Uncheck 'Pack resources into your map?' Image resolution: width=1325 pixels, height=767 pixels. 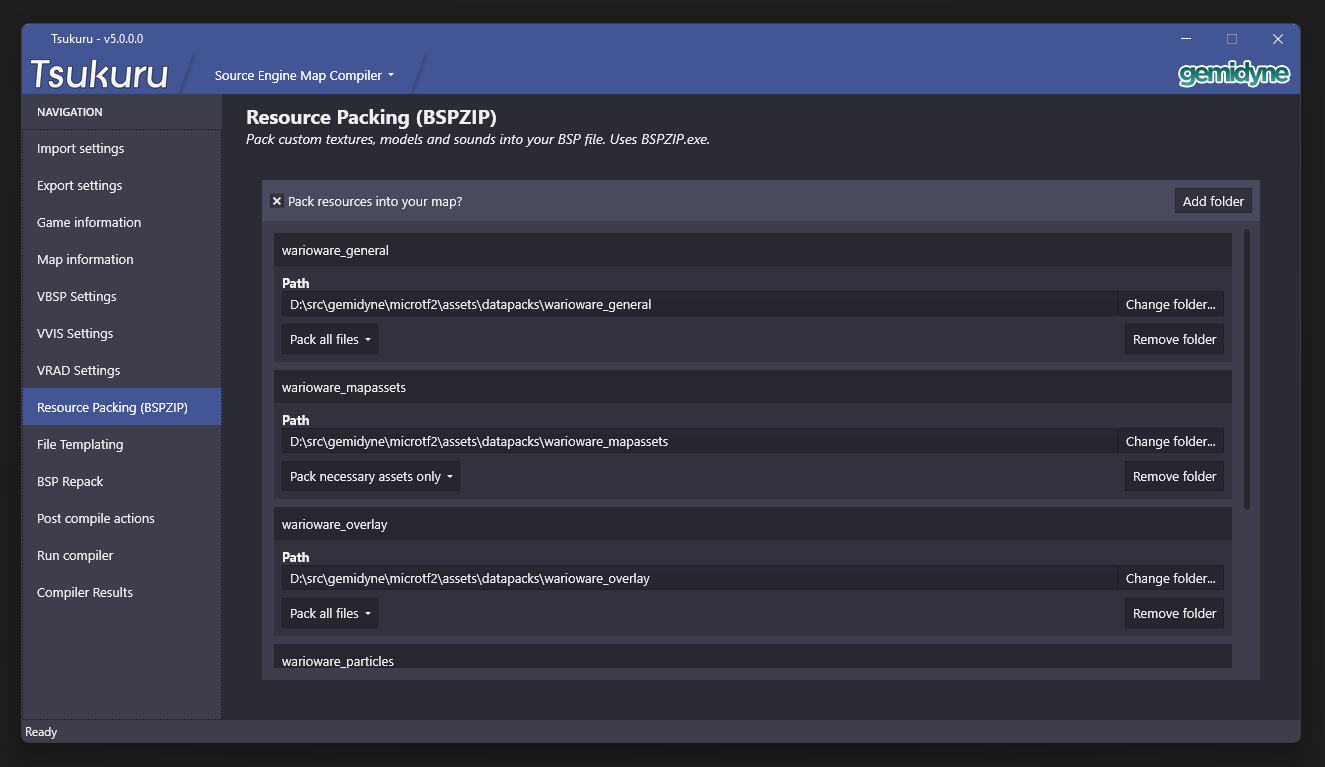[x=277, y=201]
